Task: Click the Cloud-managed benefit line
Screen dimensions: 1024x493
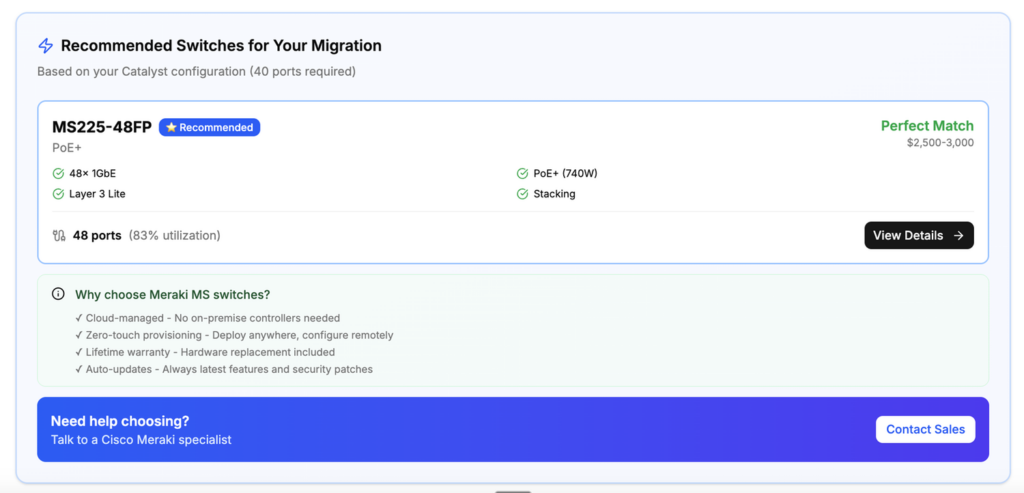Action: click(212, 318)
